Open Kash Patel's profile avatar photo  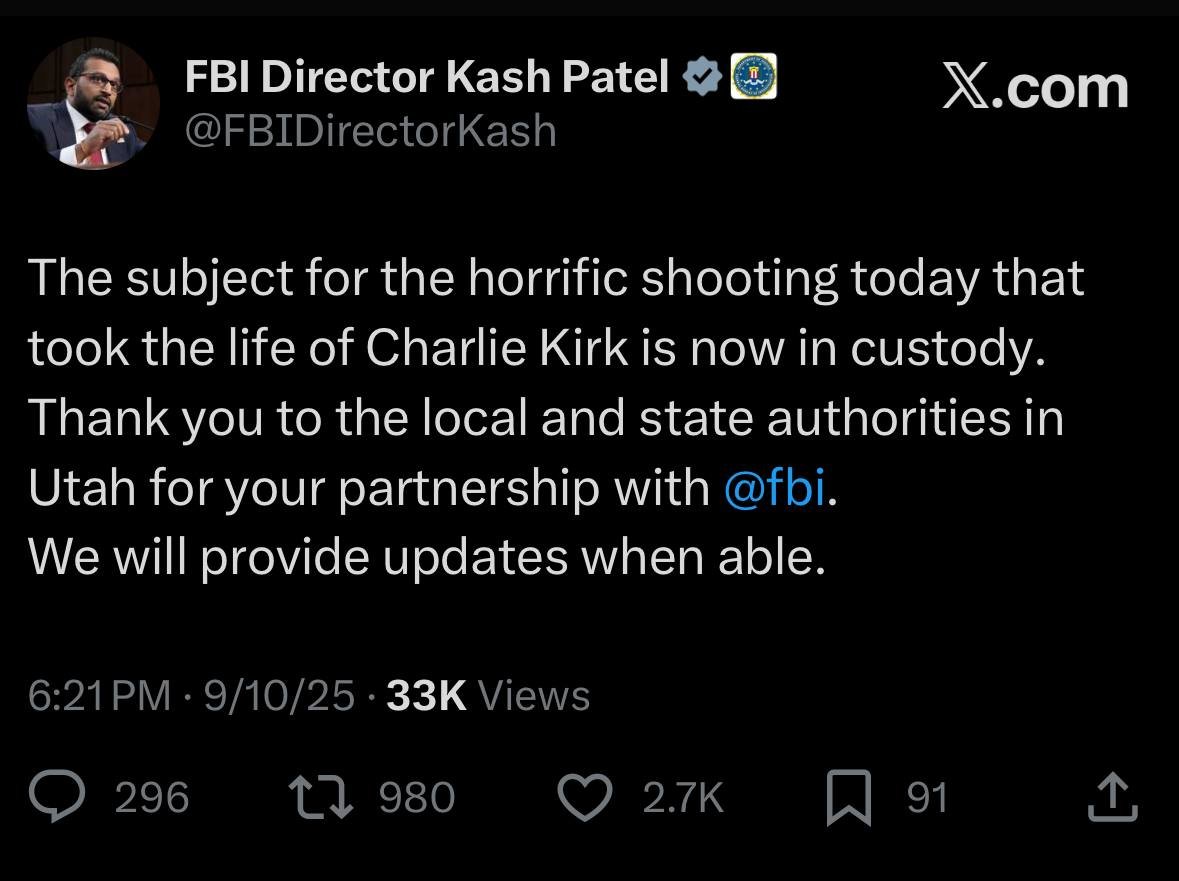92,104
